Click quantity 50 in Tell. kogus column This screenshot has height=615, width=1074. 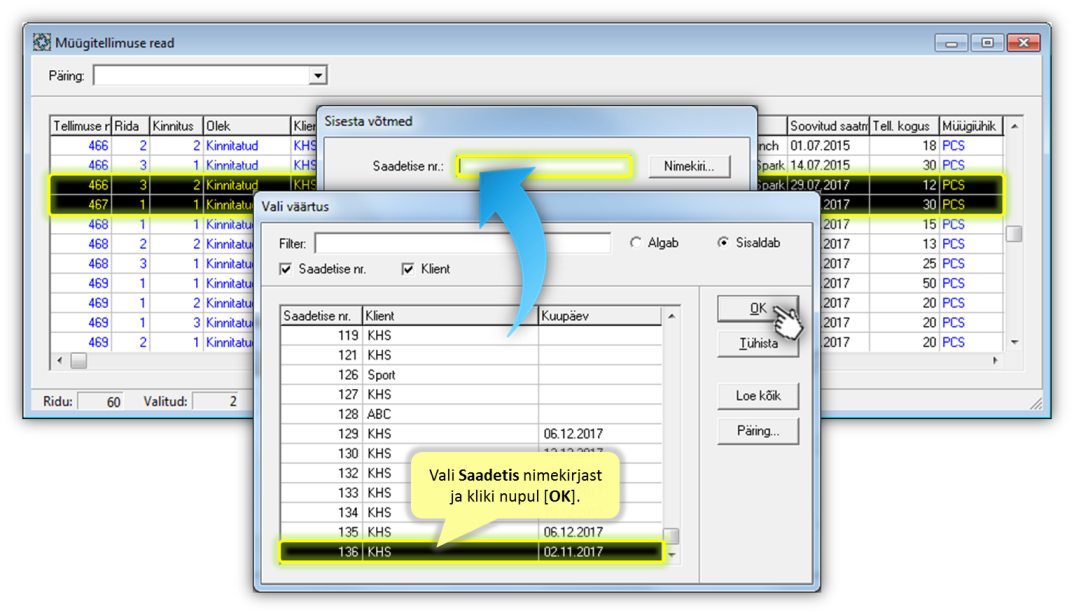pos(929,284)
